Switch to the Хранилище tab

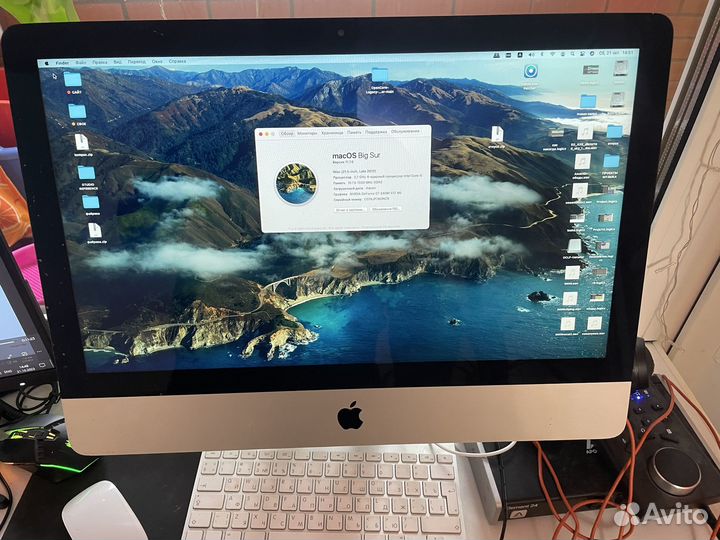pyautogui.click(x=332, y=133)
